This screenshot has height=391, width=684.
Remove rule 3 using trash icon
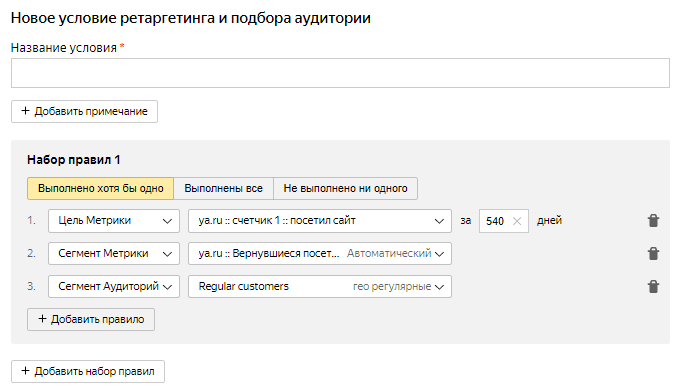pyautogui.click(x=653, y=286)
